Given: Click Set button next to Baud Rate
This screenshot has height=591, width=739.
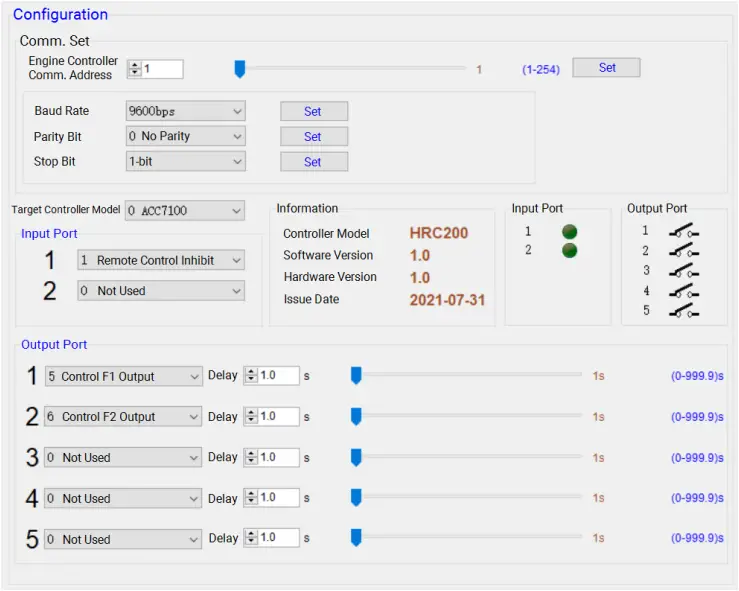Looking at the screenshot, I should click(x=314, y=112).
